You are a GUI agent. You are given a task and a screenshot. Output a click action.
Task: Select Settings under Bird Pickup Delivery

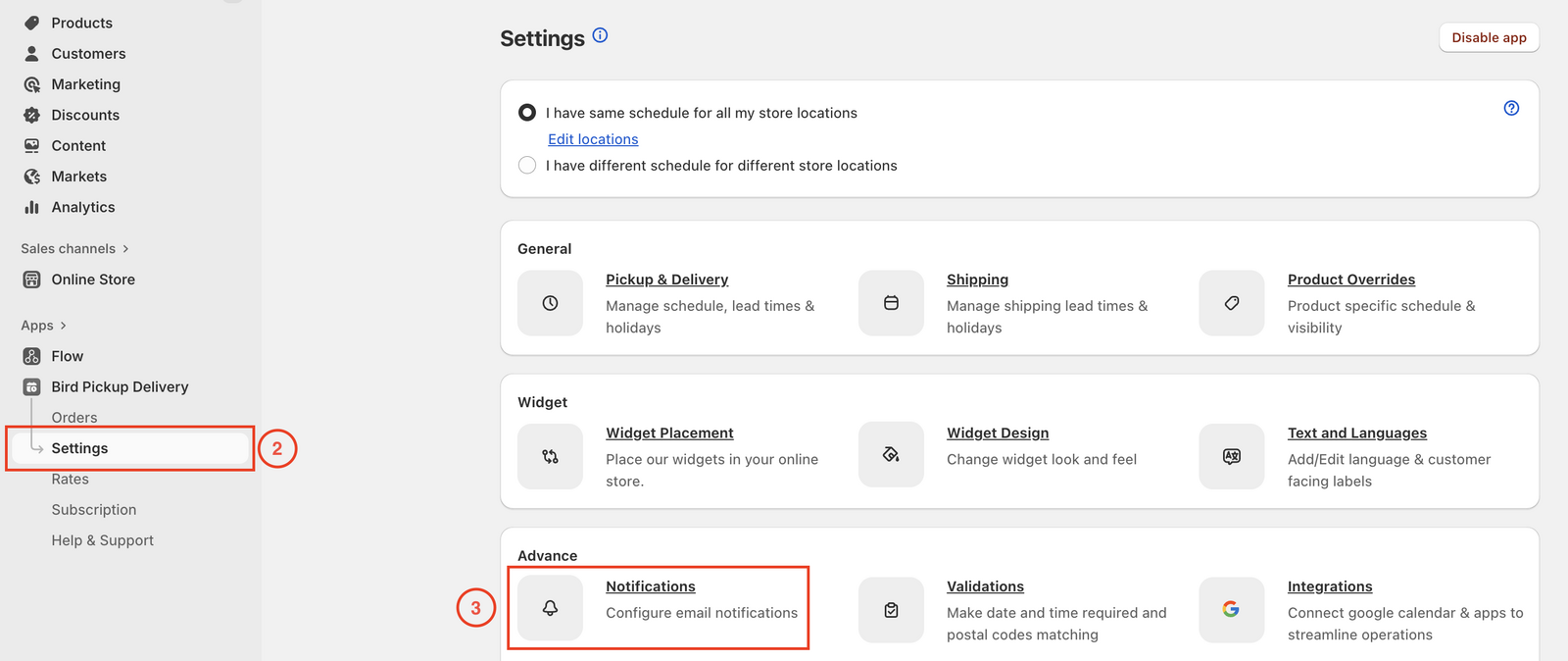click(129, 448)
